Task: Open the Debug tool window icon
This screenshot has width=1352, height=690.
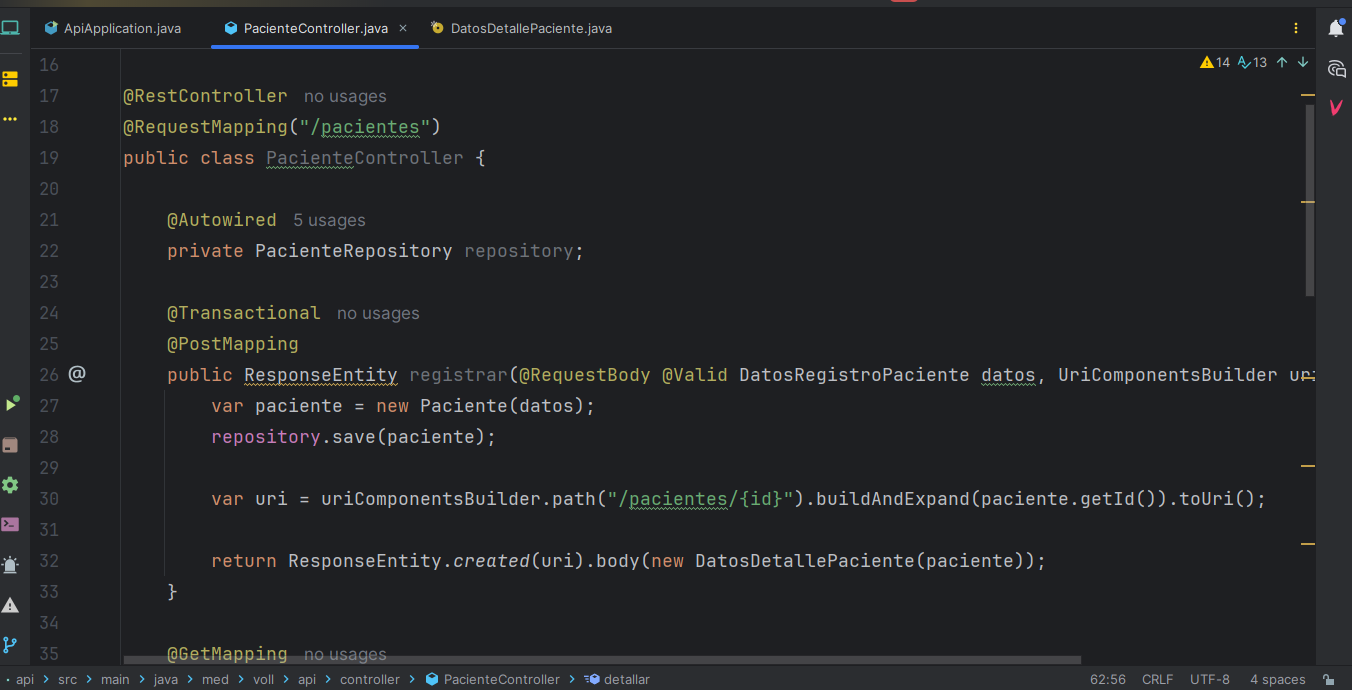Action: [10, 565]
